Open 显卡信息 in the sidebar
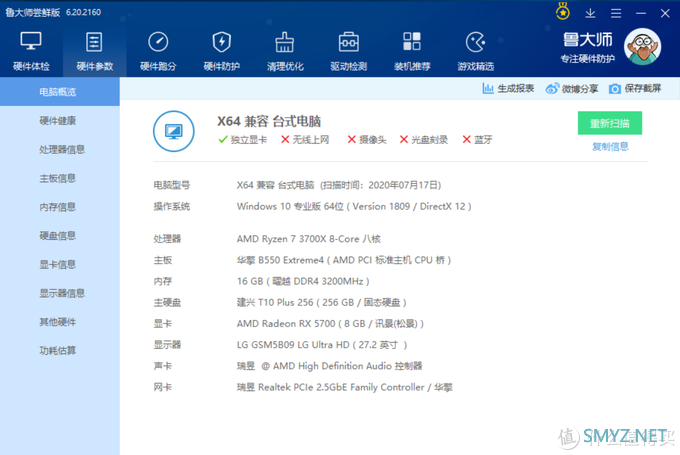This screenshot has height=455, width=680. (x=60, y=264)
